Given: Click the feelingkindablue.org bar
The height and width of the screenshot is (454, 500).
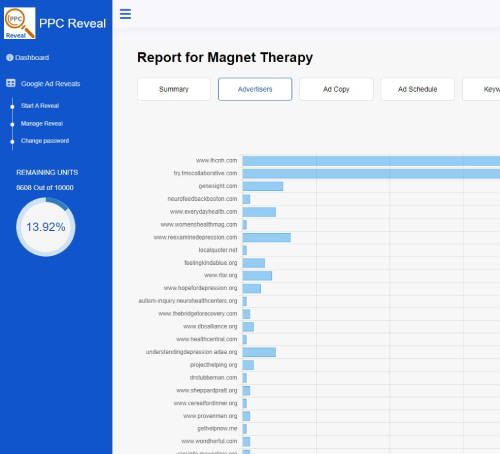Looking at the screenshot, I should pyautogui.click(x=254, y=263).
